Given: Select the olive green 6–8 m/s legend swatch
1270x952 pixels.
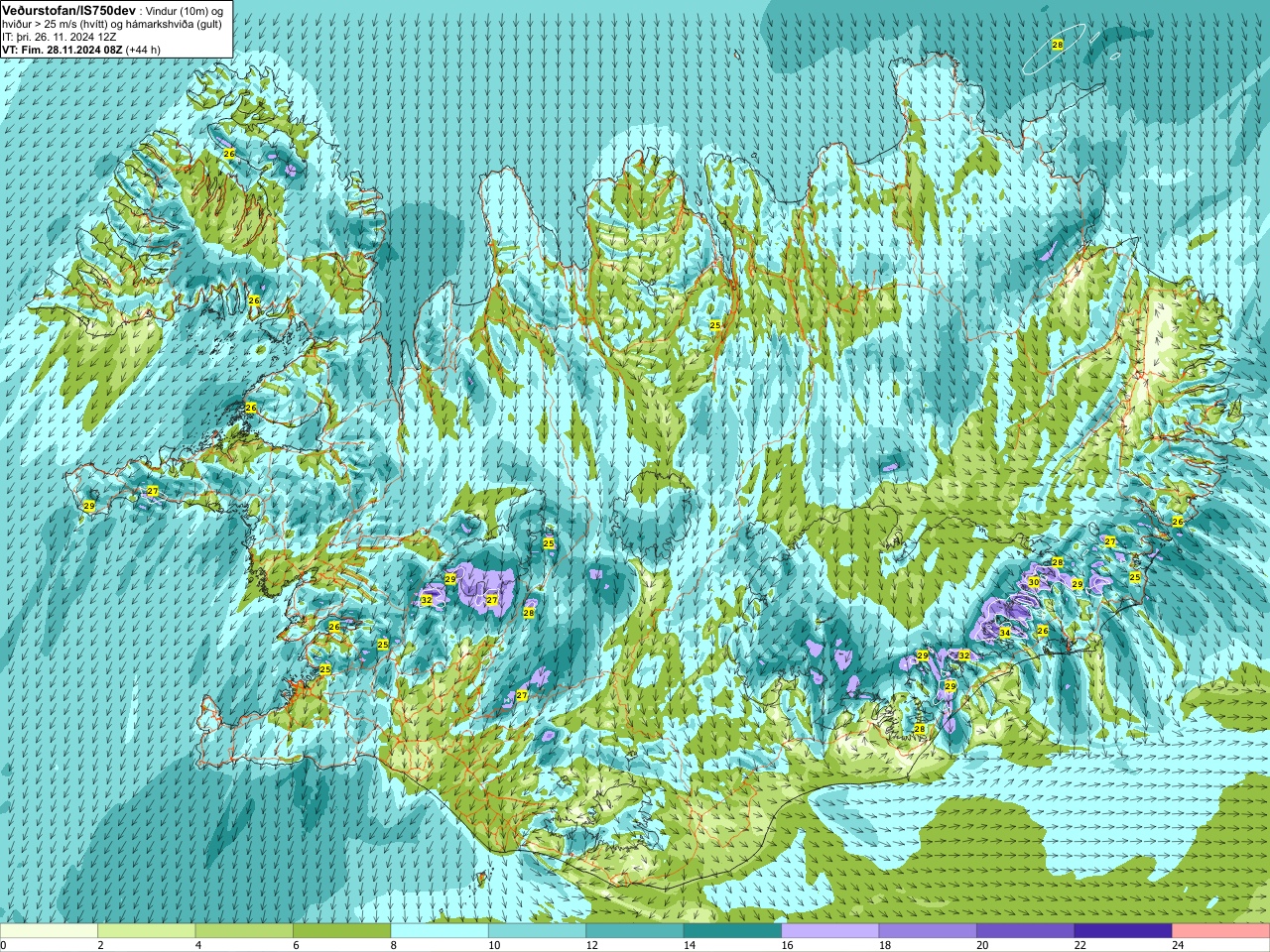Looking at the screenshot, I should click(341, 931).
